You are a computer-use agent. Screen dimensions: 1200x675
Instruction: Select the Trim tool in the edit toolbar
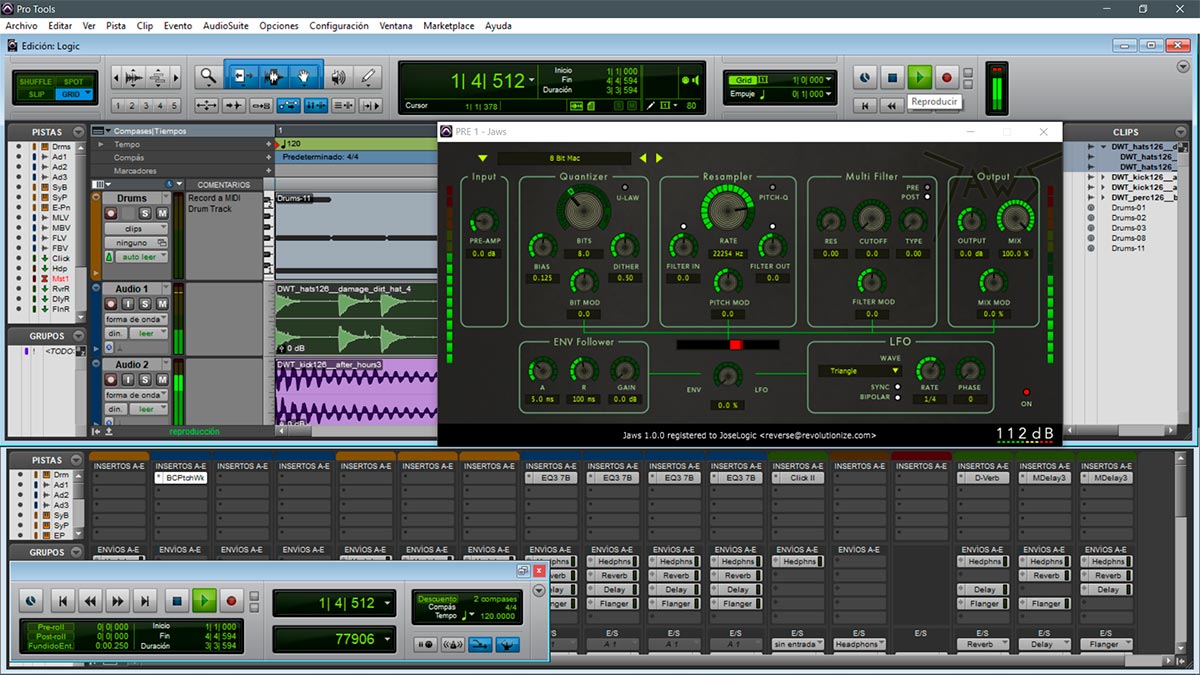click(x=241, y=76)
